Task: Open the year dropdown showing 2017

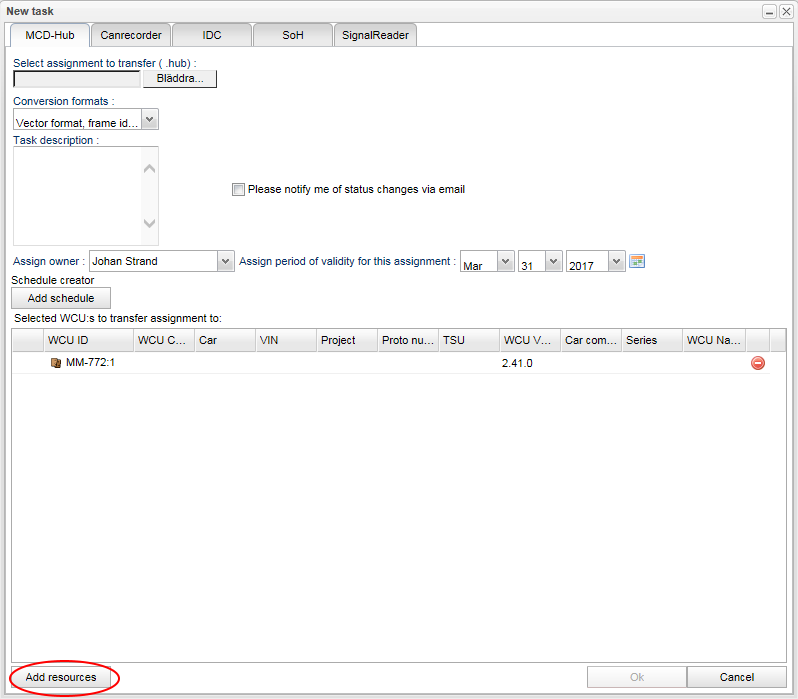Action: pos(616,261)
